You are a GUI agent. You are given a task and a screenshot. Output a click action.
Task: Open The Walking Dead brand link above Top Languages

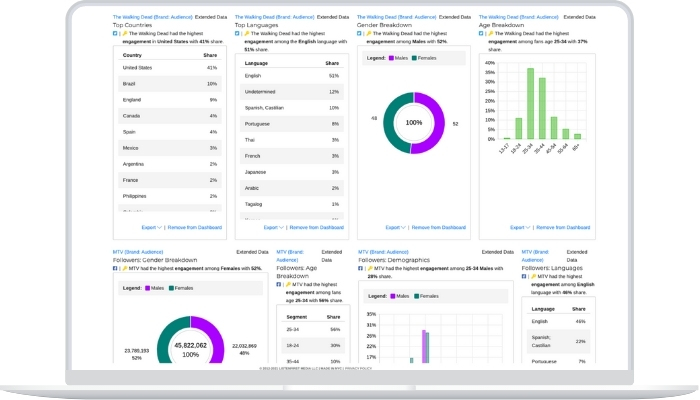pyautogui.click(x=275, y=17)
